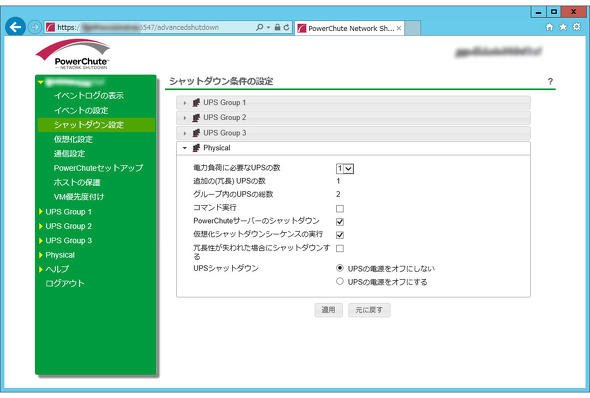Collapse the top server node in sidebar
This screenshot has height=398, width=590.
tap(41, 82)
